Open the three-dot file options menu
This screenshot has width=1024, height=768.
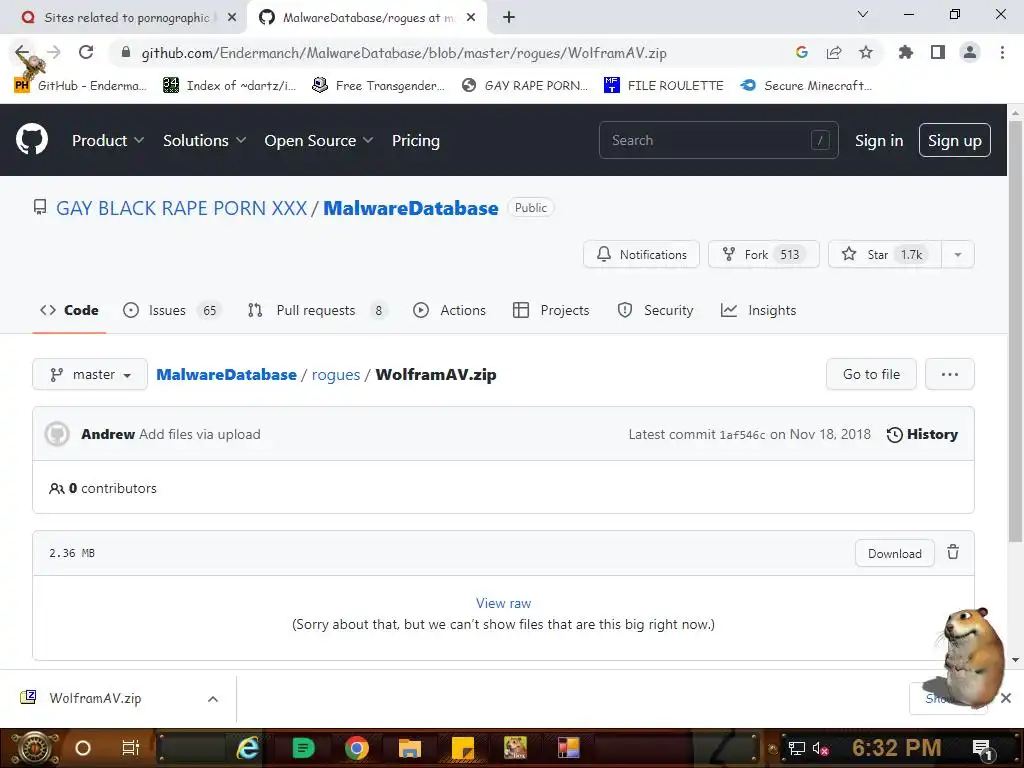[950, 374]
